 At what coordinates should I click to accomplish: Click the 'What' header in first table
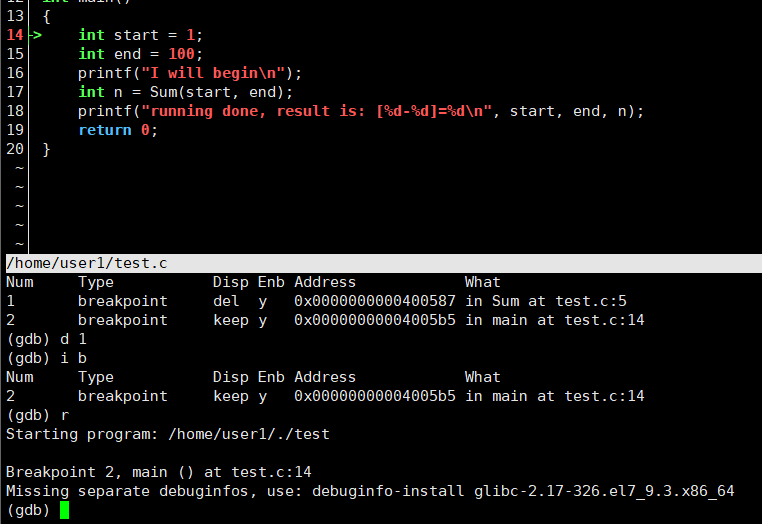(483, 282)
